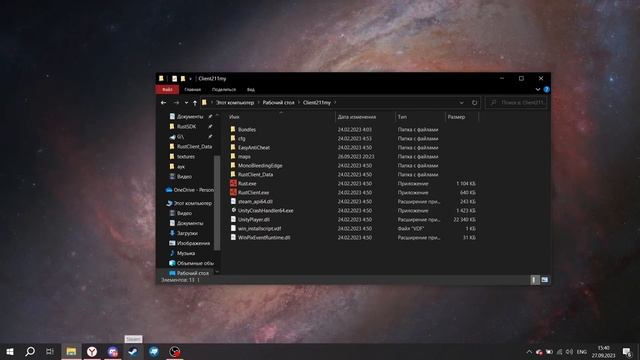Click Рабочий стол breadcrumb in address bar

278,102
